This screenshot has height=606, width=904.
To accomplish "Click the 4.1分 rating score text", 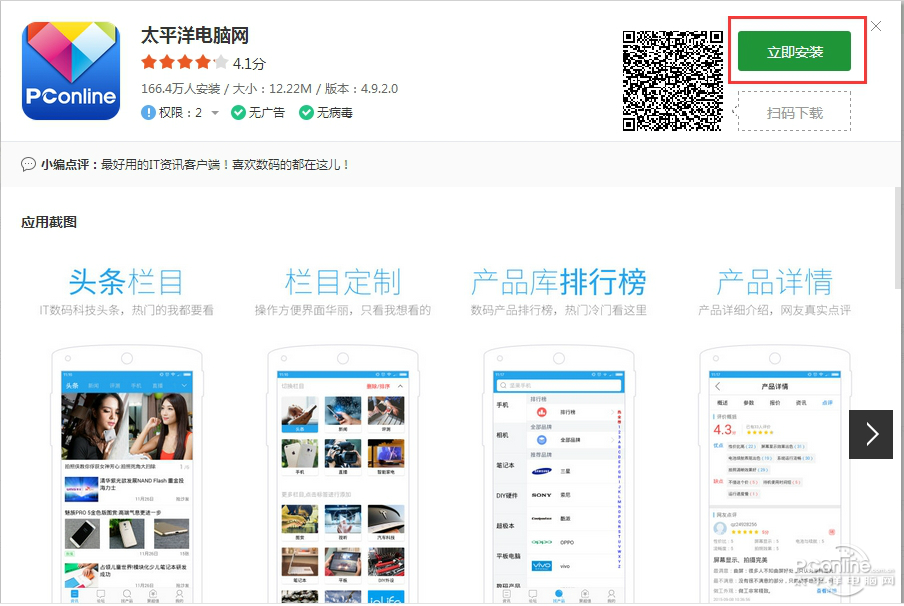I will 249,63.
